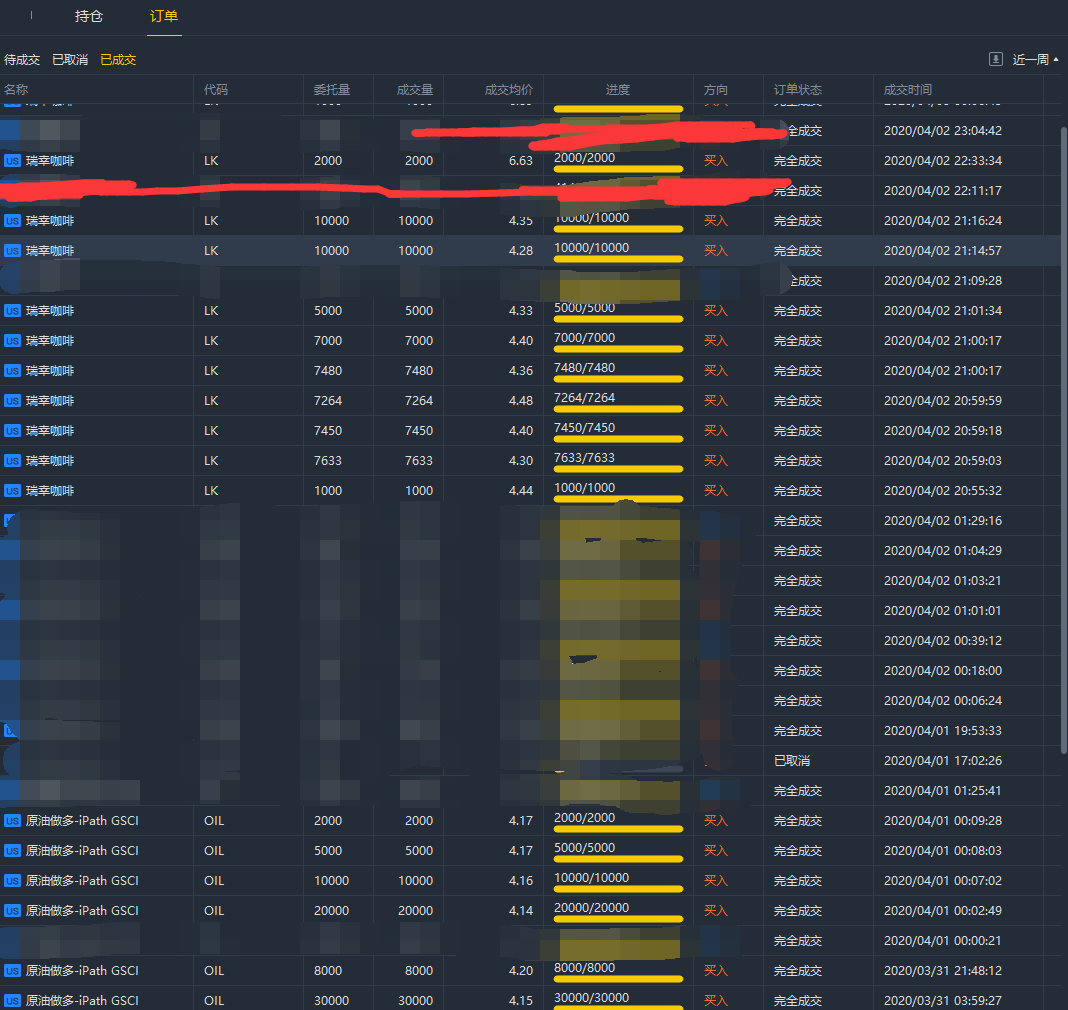Click 买入 direction in the 7480 row
Image resolution: width=1068 pixels, height=1010 pixels.
tap(716, 370)
